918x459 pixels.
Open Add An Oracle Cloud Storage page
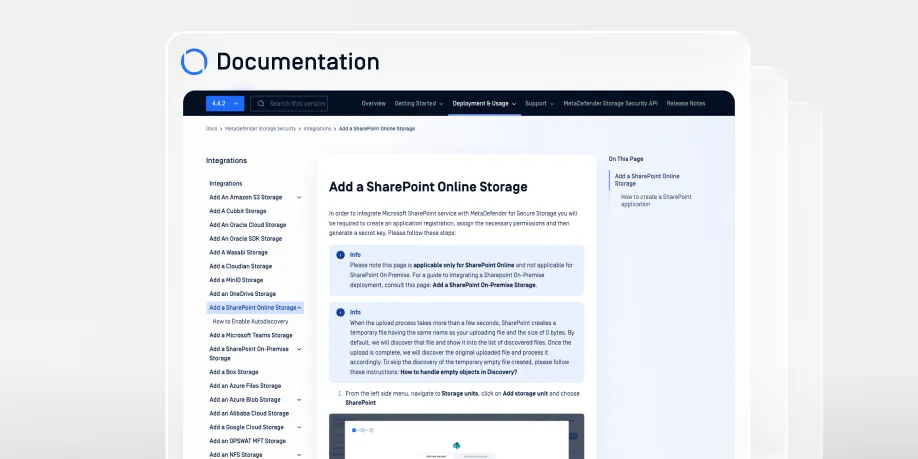click(248, 225)
